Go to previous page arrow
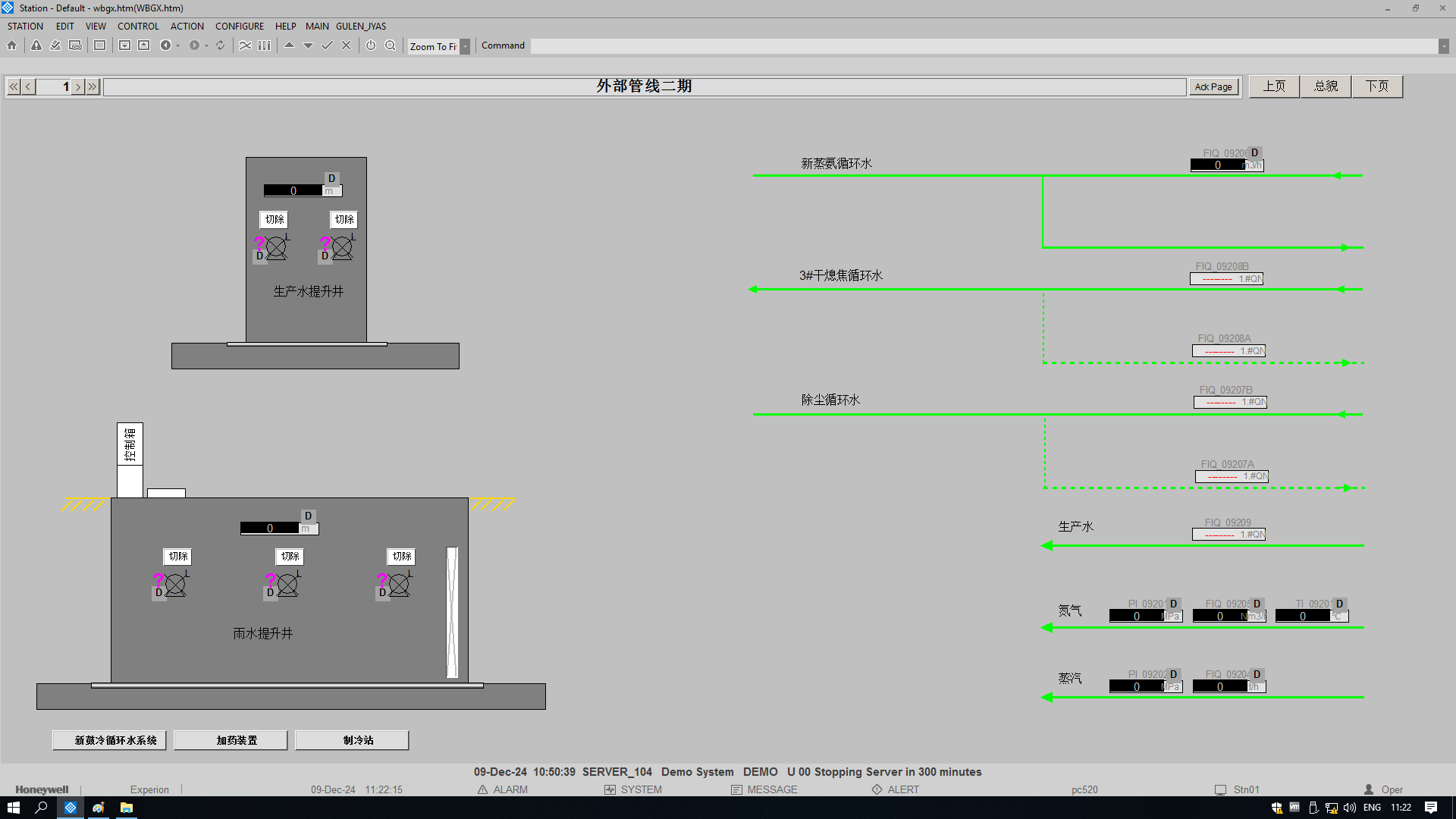This screenshot has height=819, width=1456. (29, 86)
